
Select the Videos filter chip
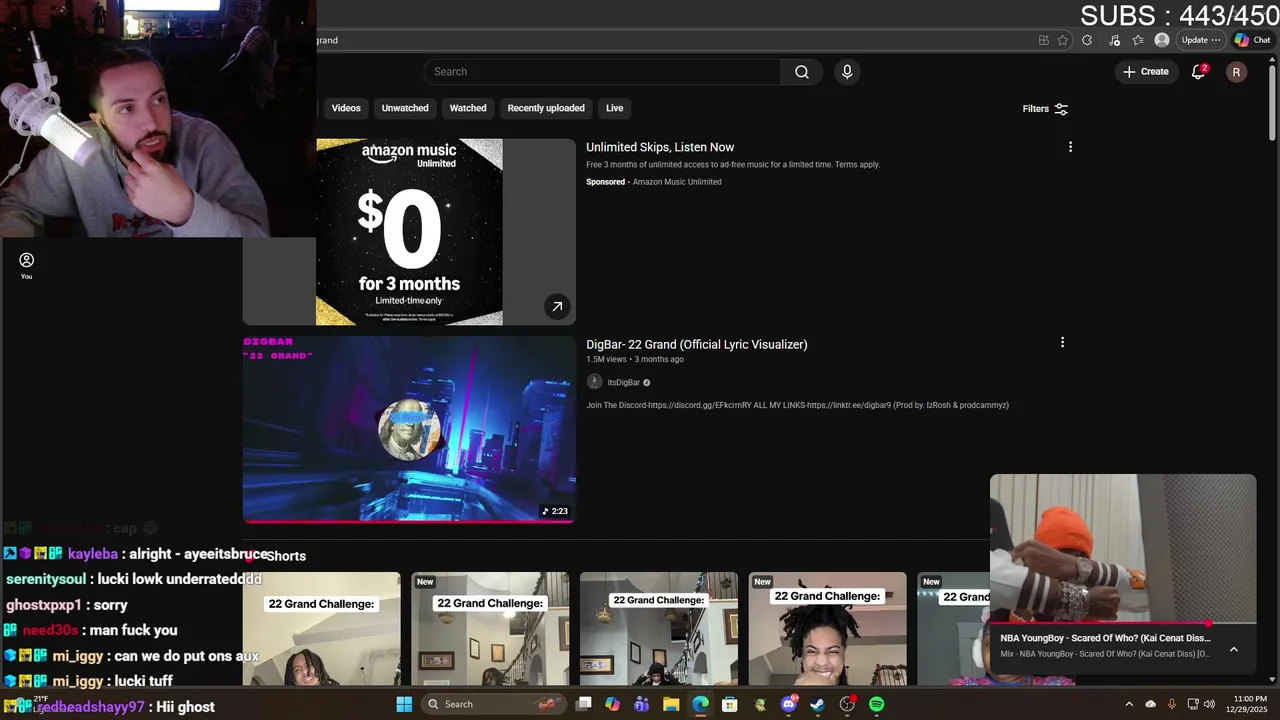346,108
